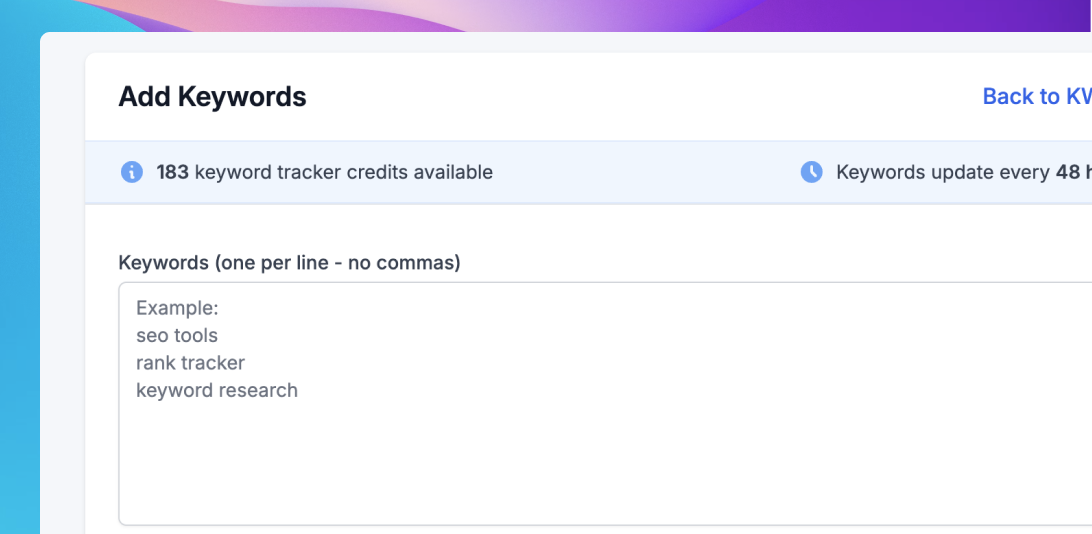Click the clock icon beside update frequency
The image size is (1092, 534).
811,172
